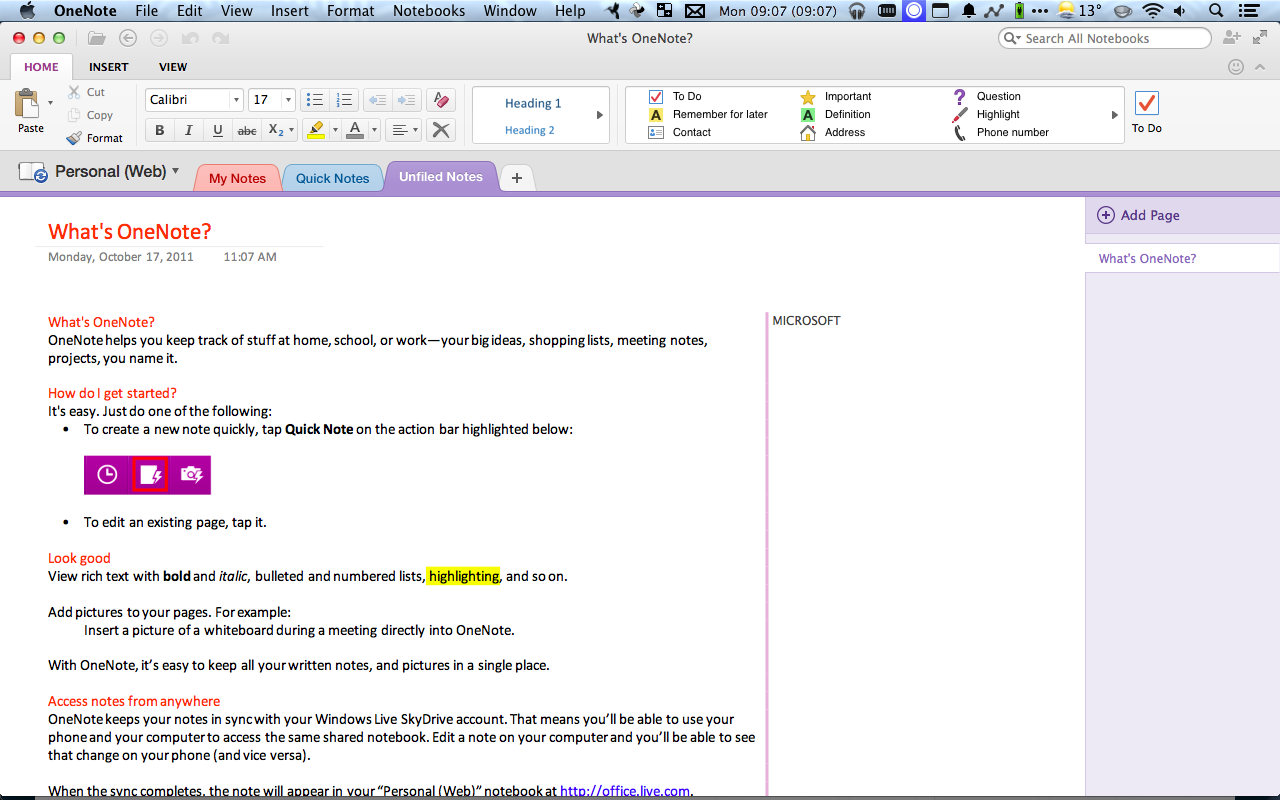Toggle Bold formatting
This screenshot has height=800, width=1280.
tap(159, 130)
